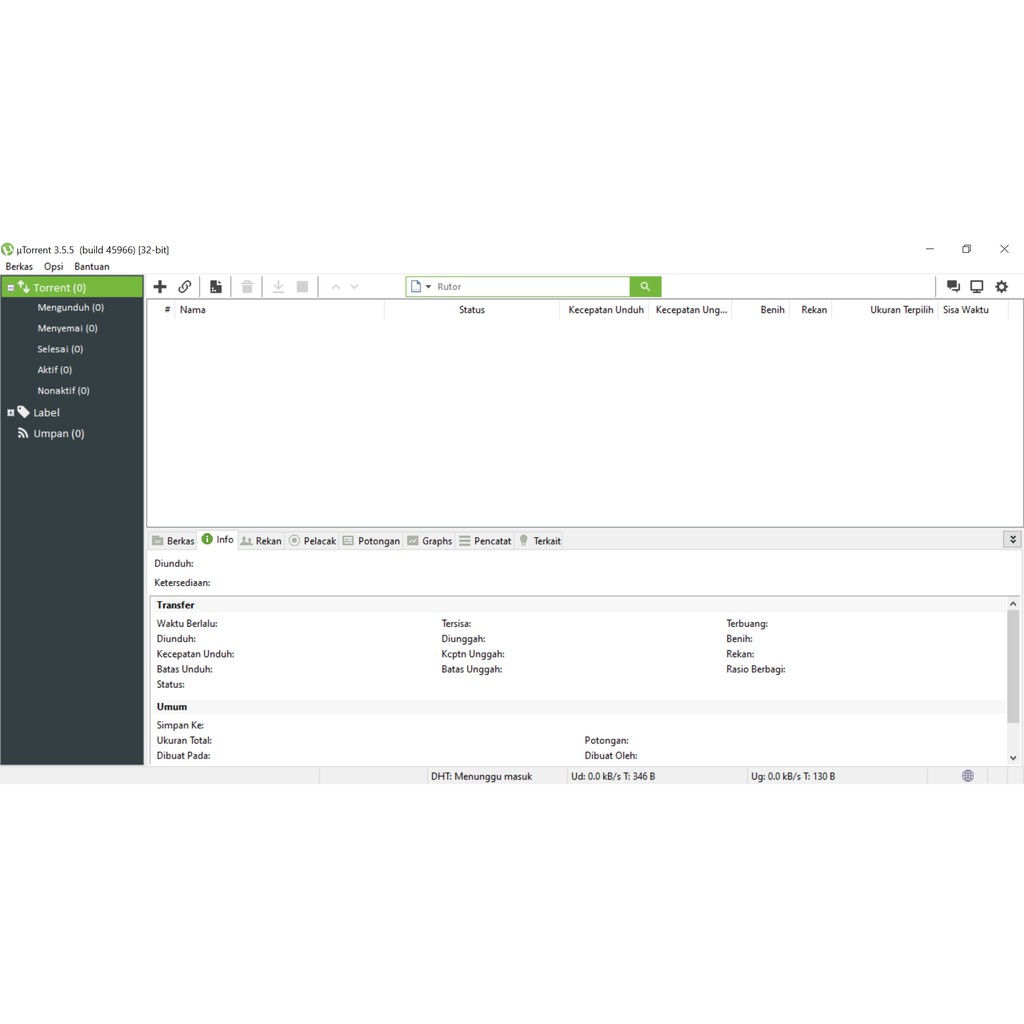
Task: Switch to the Pelacak tab
Action: click(x=313, y=541)
